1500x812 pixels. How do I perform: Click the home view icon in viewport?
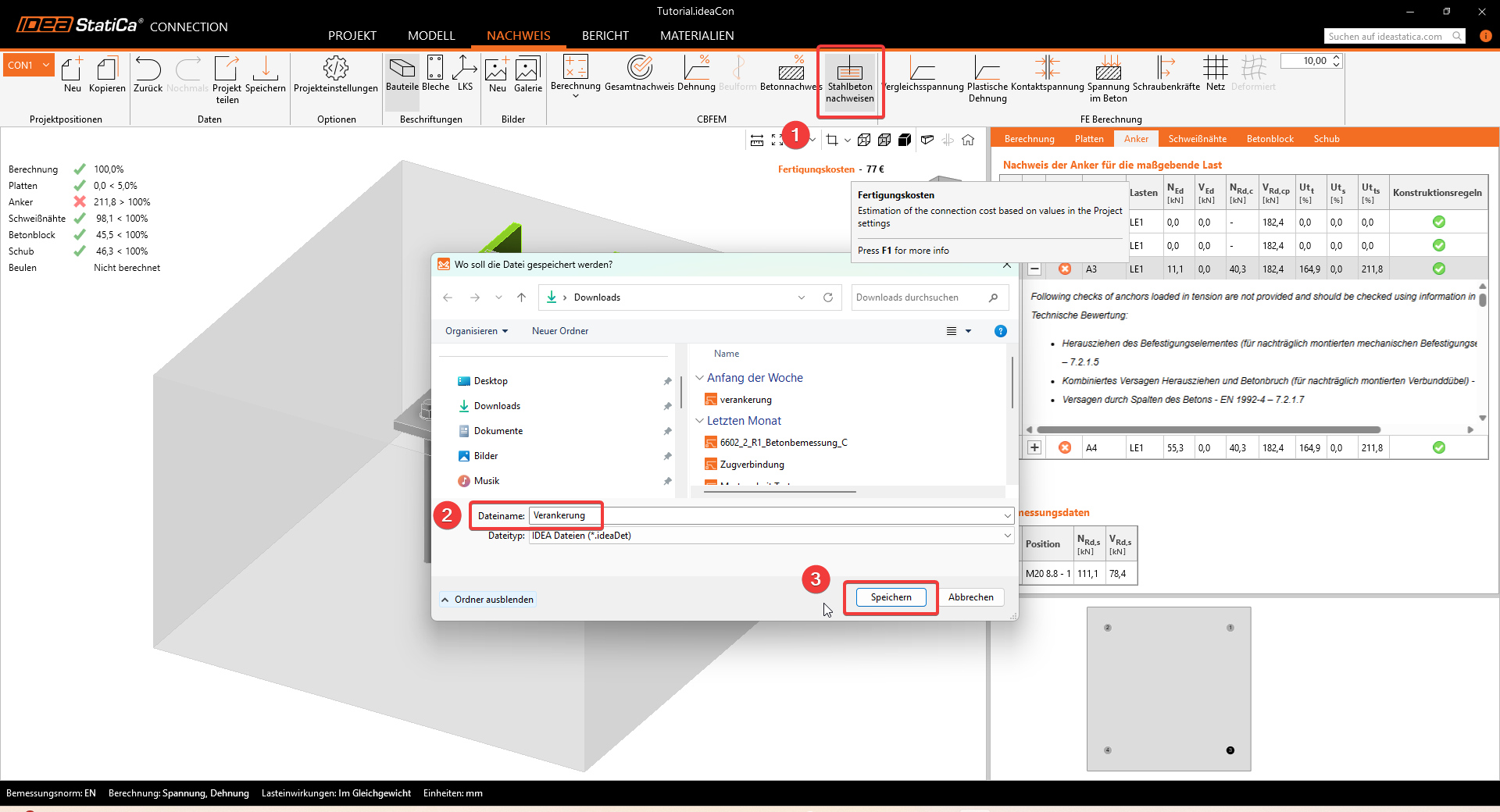point(968,140)
